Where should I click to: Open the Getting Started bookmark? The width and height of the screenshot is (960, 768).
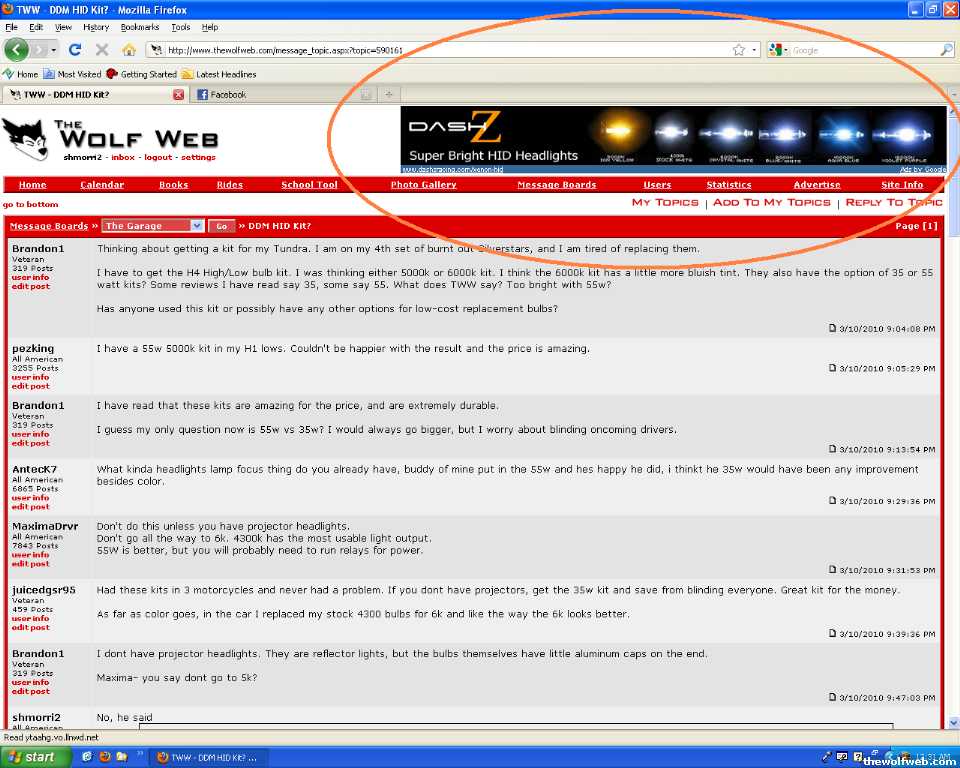(x=141, y=74)
